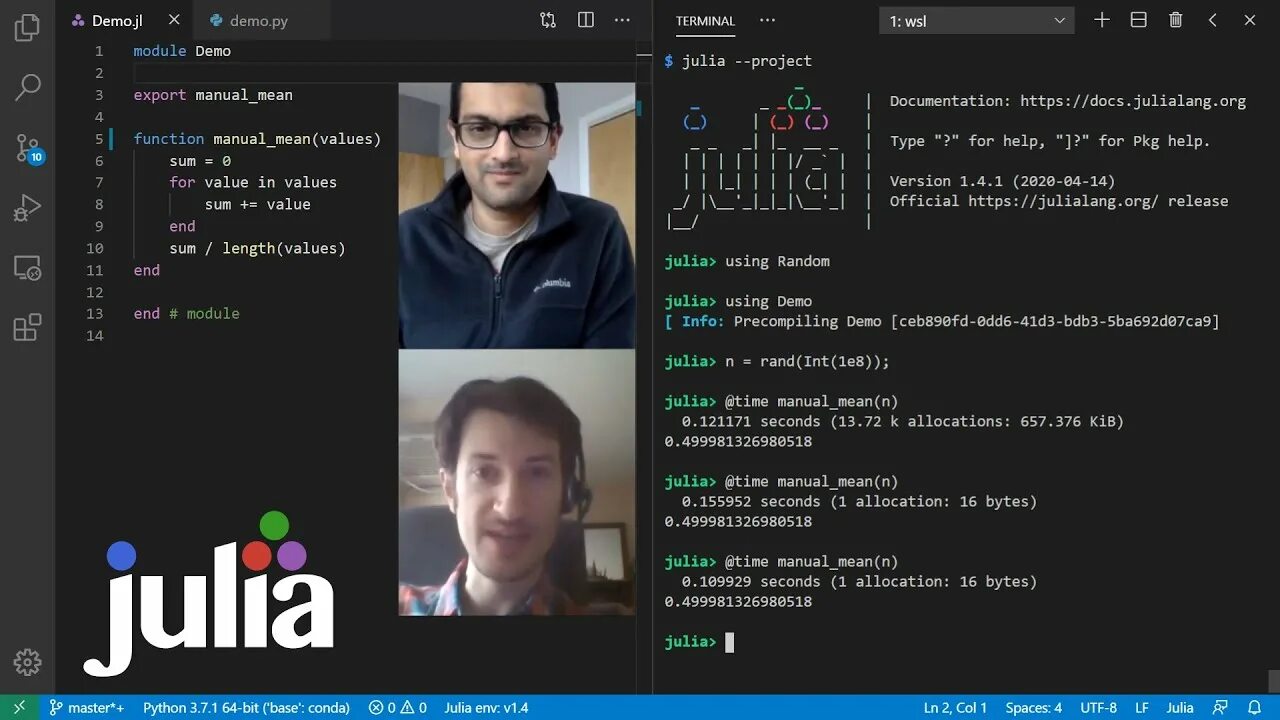The image size is (1280, 720).
Task: Show errors and warnings counts in status bar
Action: (397, 708)
